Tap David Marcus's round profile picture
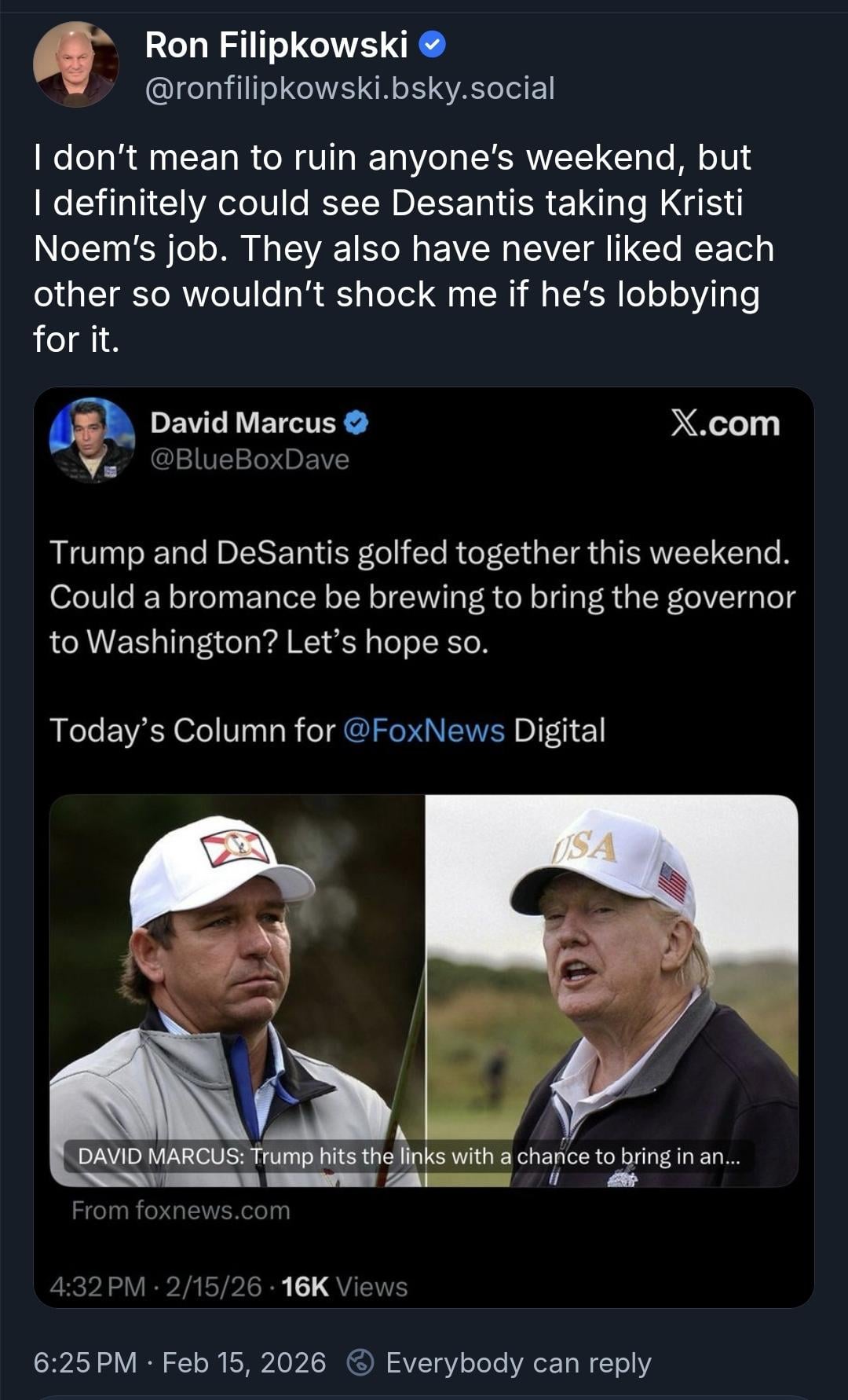This screenshot has height=1400, width=848. coord(92,440)
